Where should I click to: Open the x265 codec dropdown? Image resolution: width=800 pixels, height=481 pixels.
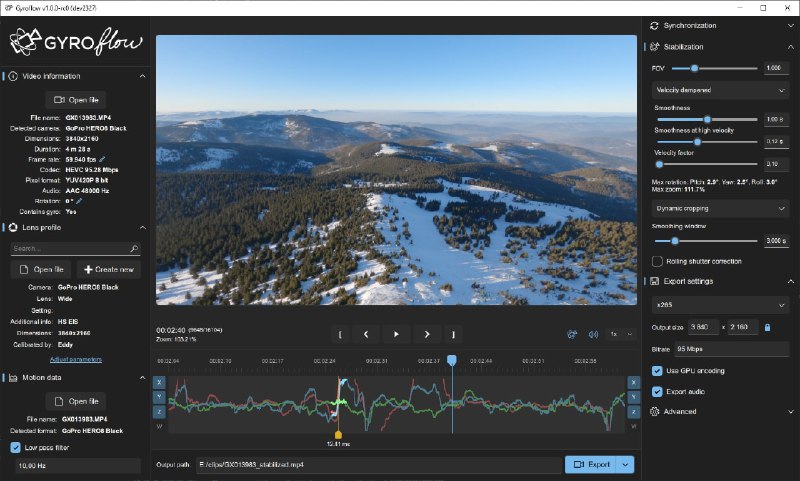coord(719,303)
